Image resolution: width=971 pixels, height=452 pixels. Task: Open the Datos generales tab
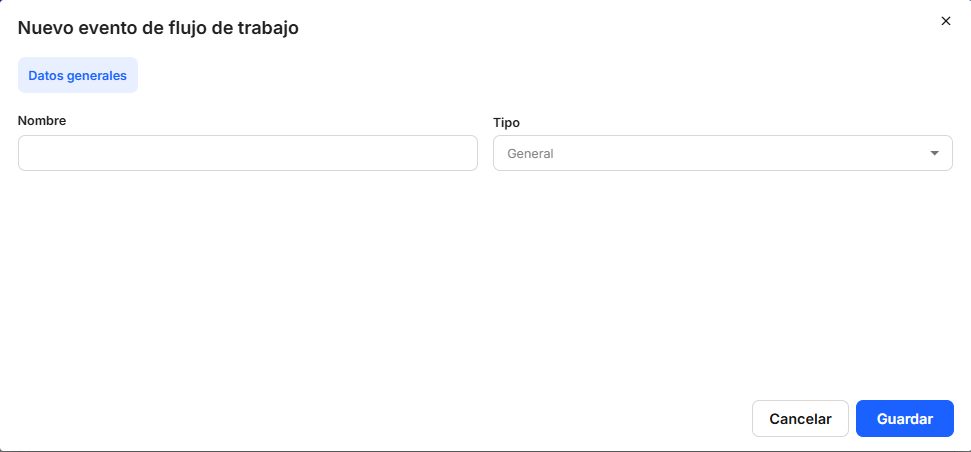pos(77,76)
